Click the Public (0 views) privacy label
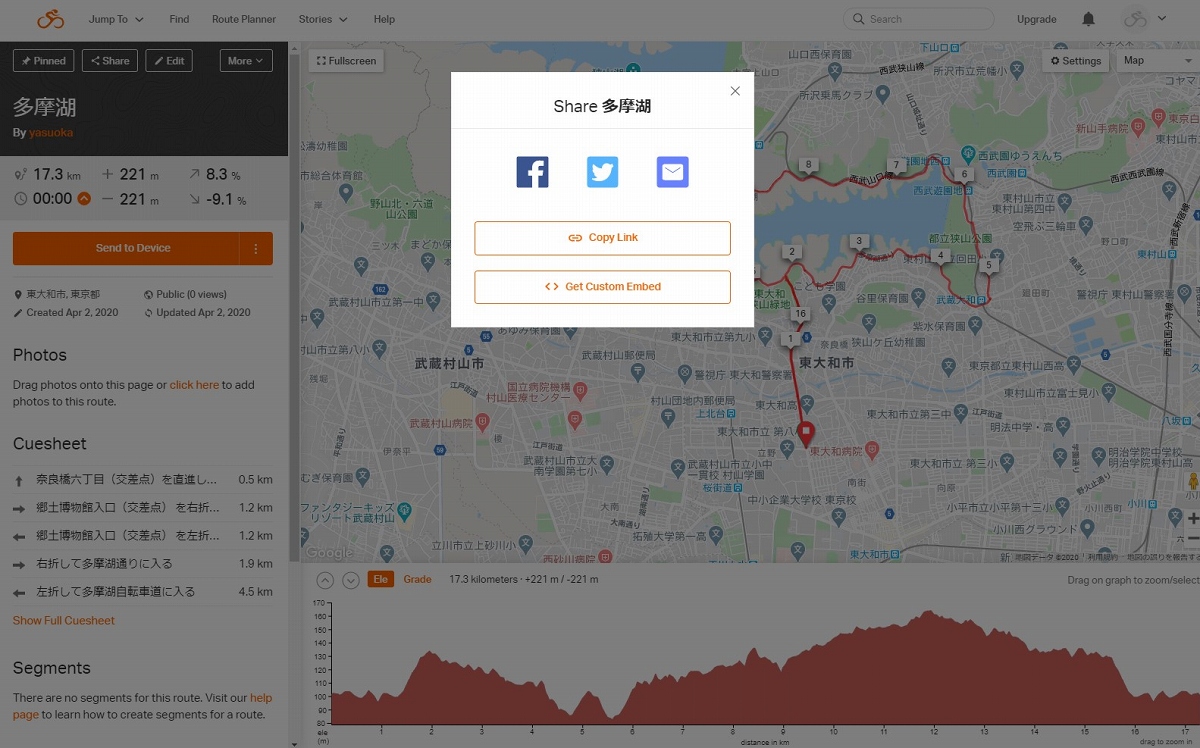Viewport: 1200px width, 748px height. pyautogui.click(x=186, y=295)
